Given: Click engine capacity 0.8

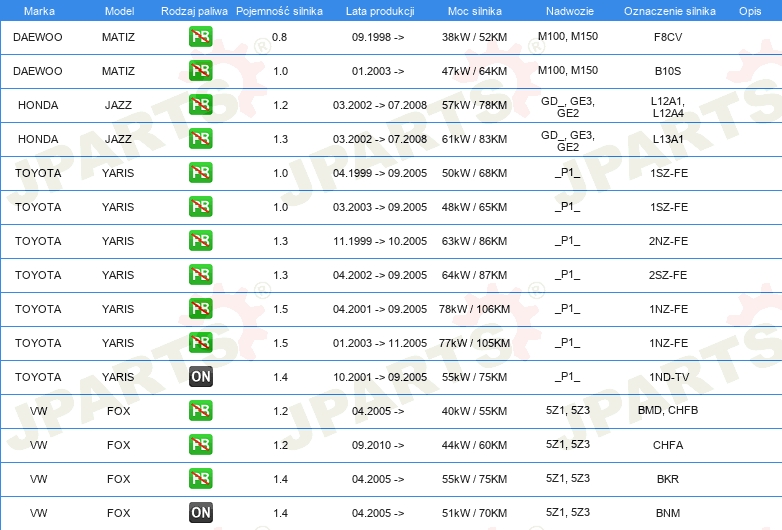Looking at the screenshot, I should (x=279, y=37).
